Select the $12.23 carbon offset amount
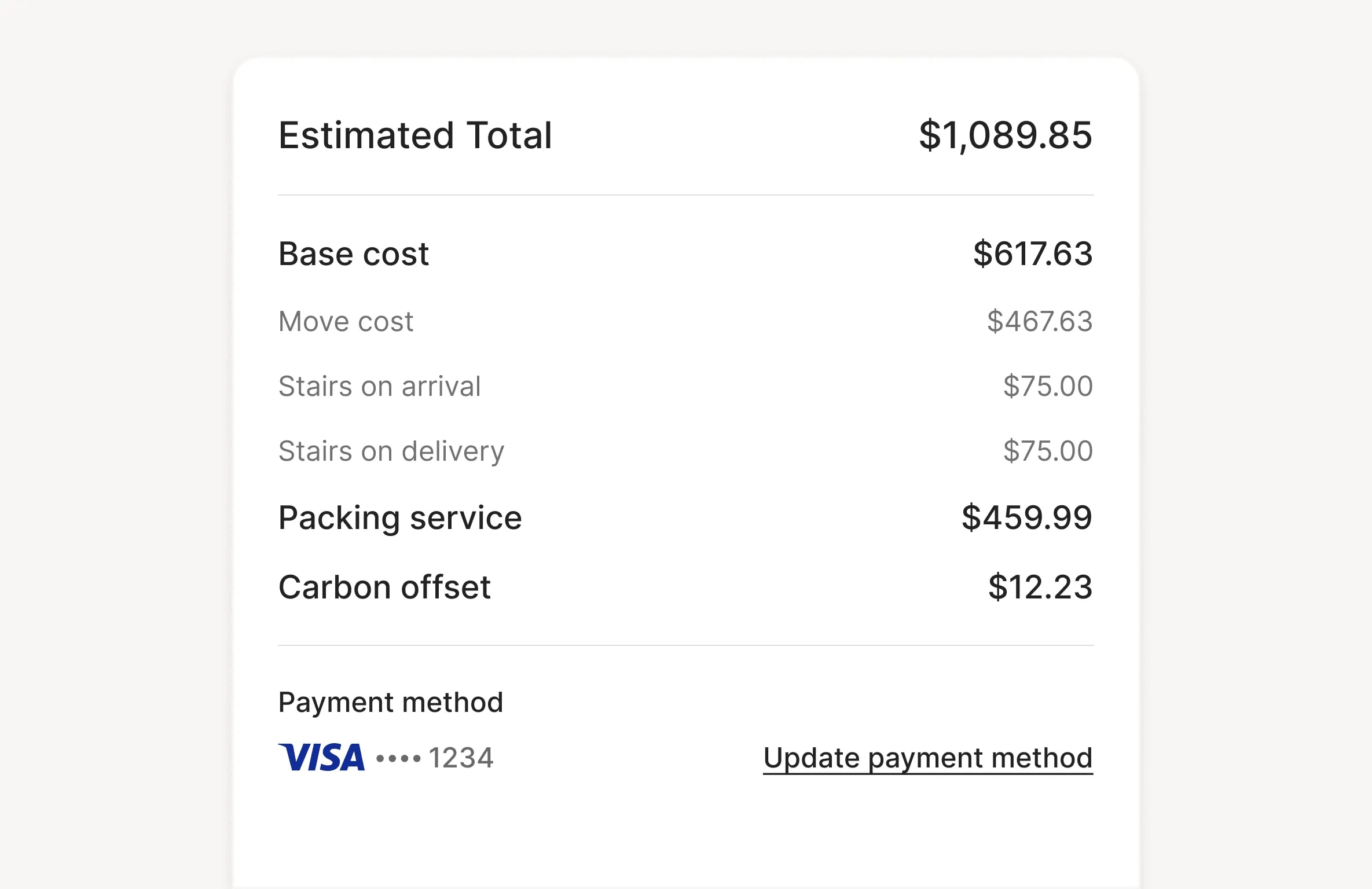The width and height of the screenshot is (1372, 889). pos(1040,587)
